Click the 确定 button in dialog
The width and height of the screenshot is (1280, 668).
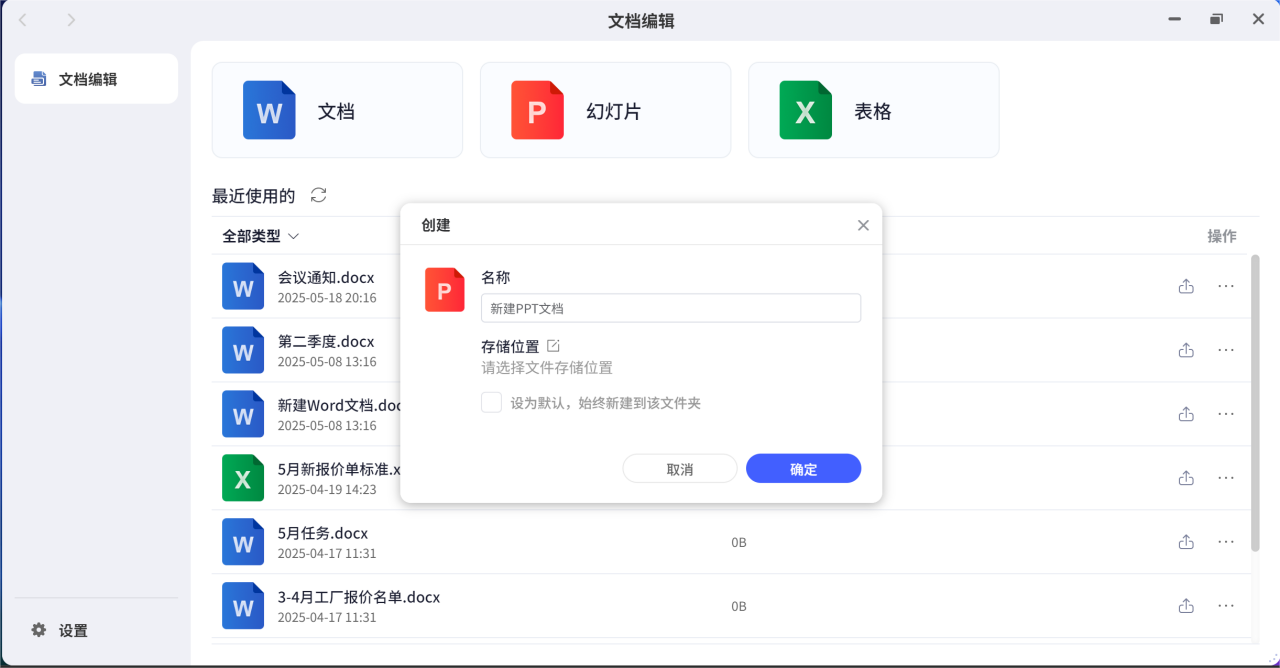803,469
